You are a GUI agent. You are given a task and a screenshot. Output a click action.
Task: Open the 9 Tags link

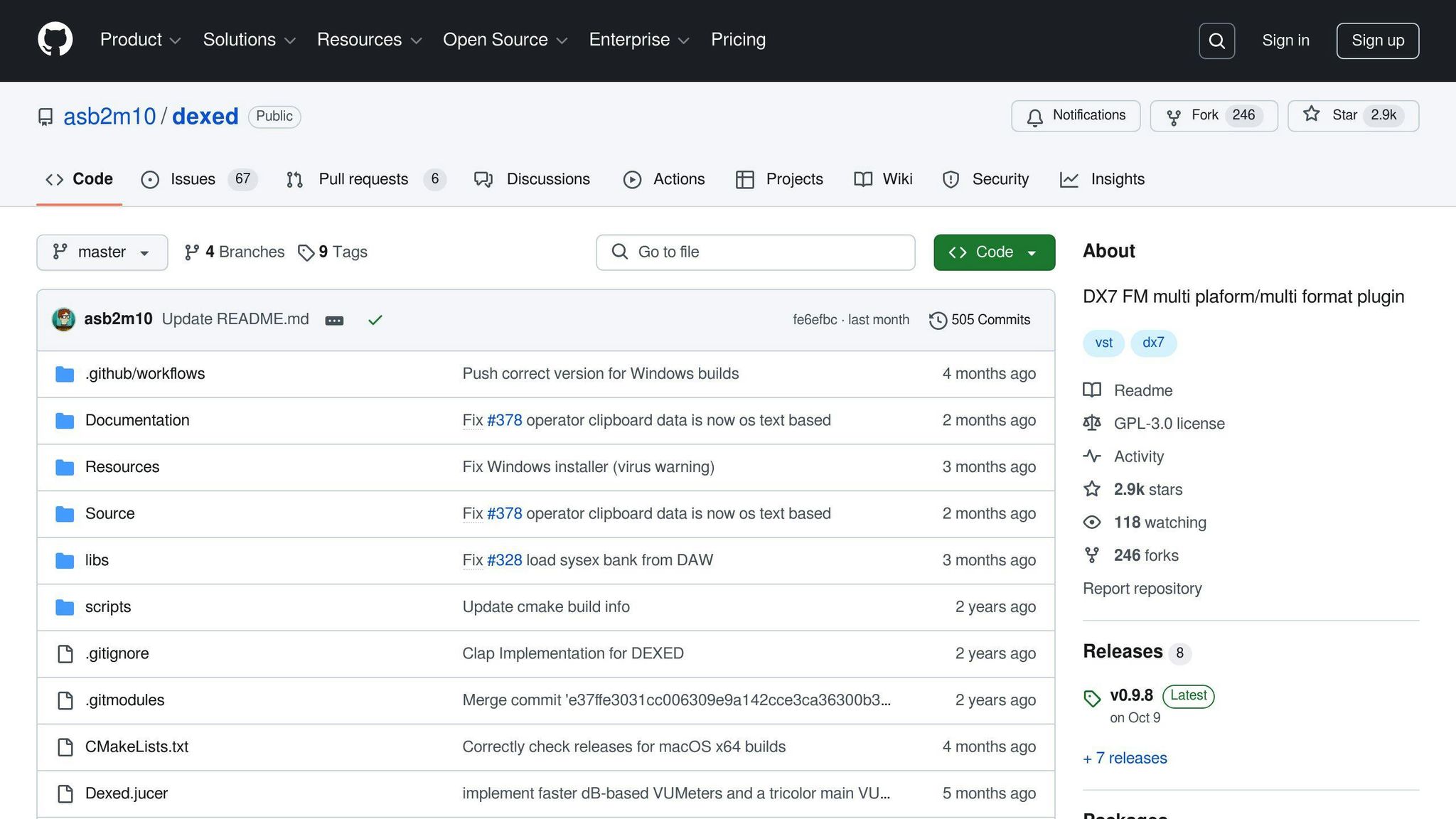pos(333,252)
